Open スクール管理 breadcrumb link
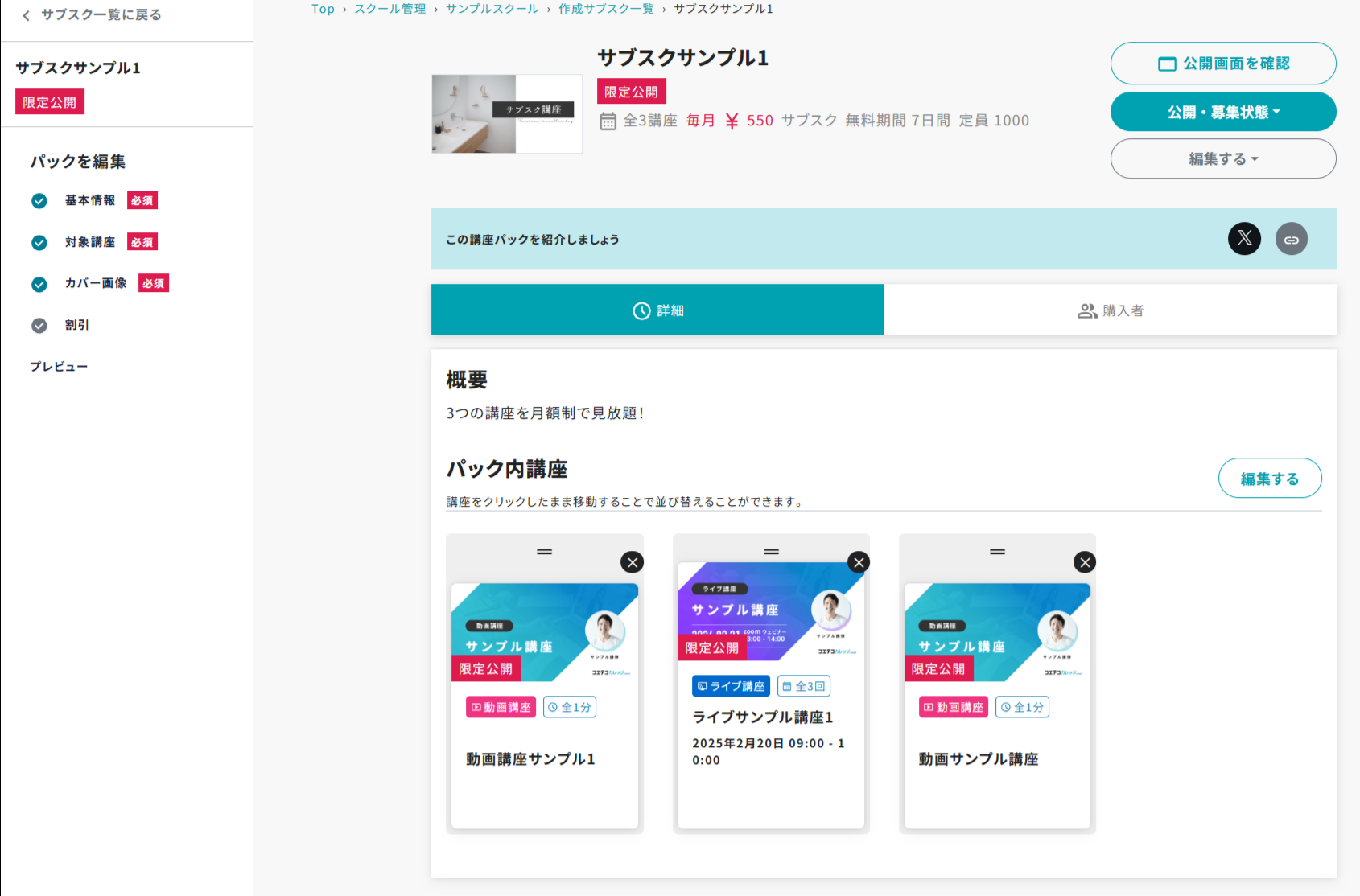 [x=390, y=9]
